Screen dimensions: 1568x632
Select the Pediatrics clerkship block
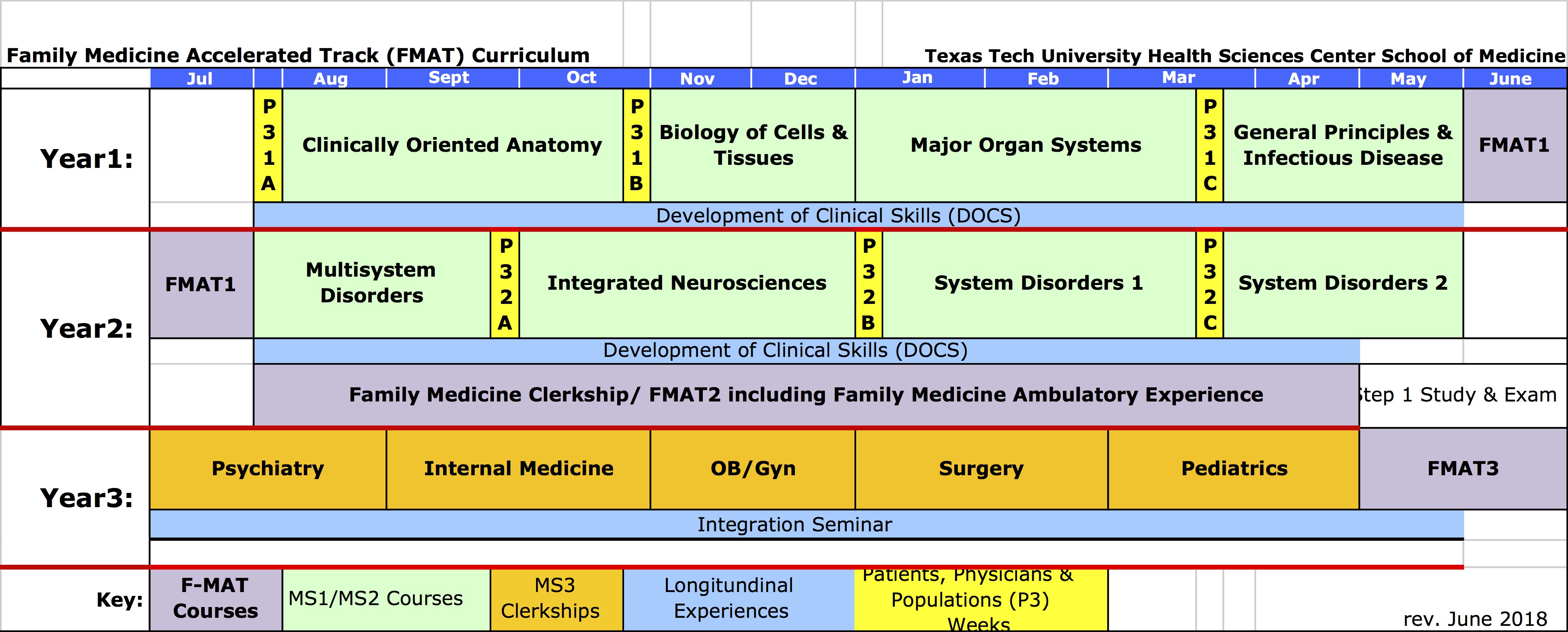coord(1234,469)
